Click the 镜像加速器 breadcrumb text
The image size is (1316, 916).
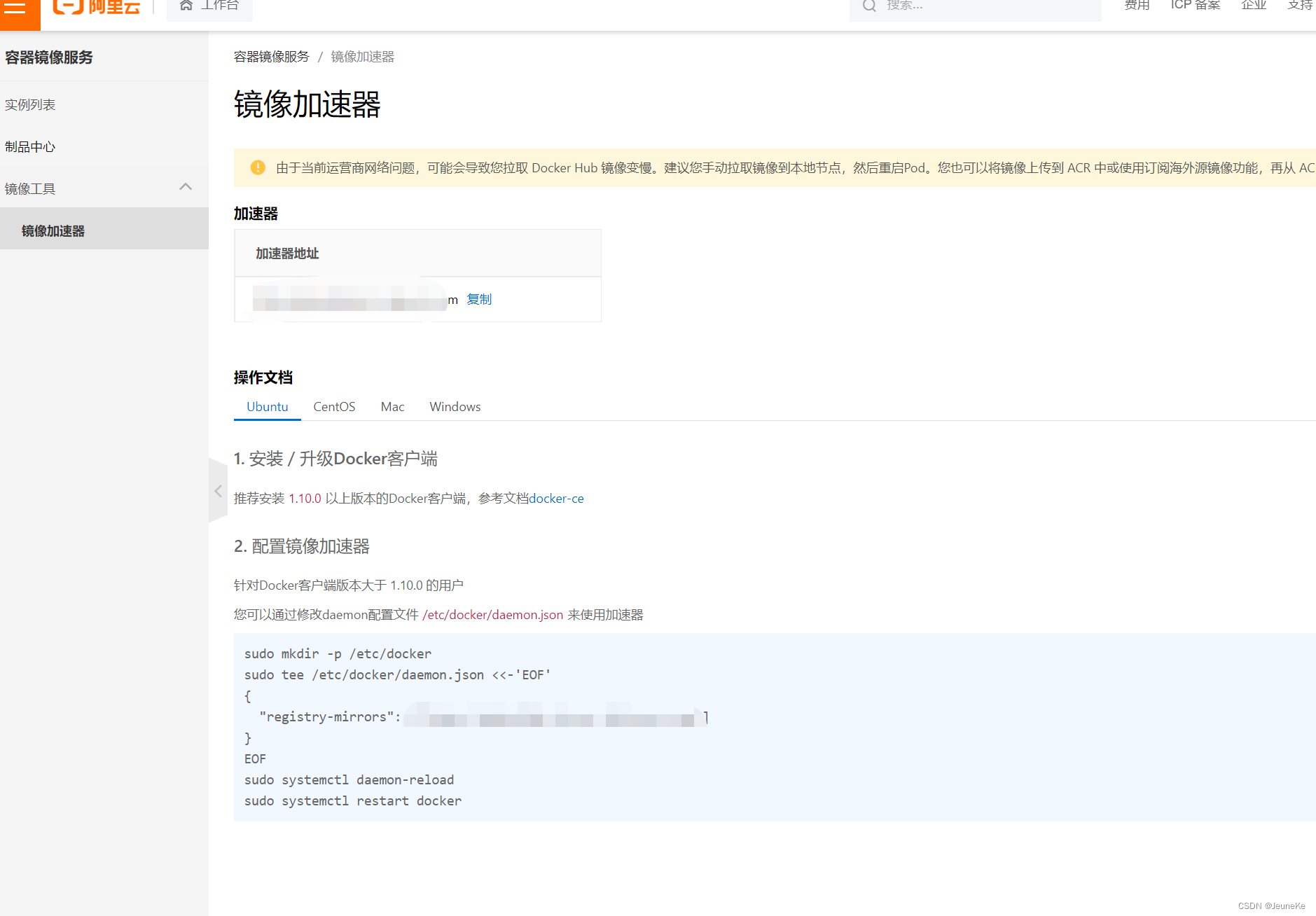click(363, 57)
